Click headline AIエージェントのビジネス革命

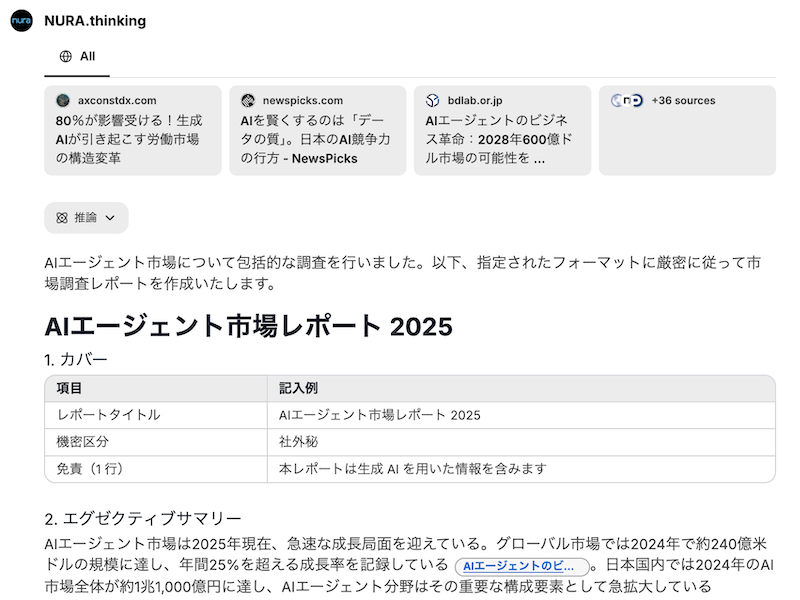pos(499,139)
